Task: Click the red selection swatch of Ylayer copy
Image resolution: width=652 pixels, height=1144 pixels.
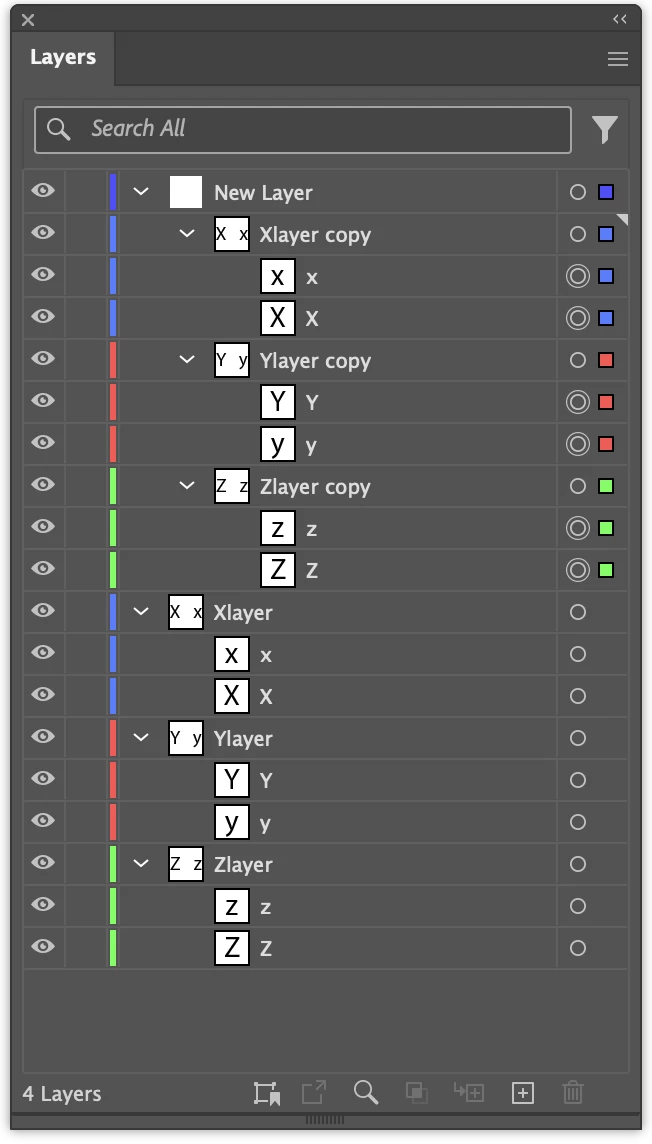Action: pyautogui.click(x=606, y=360)
